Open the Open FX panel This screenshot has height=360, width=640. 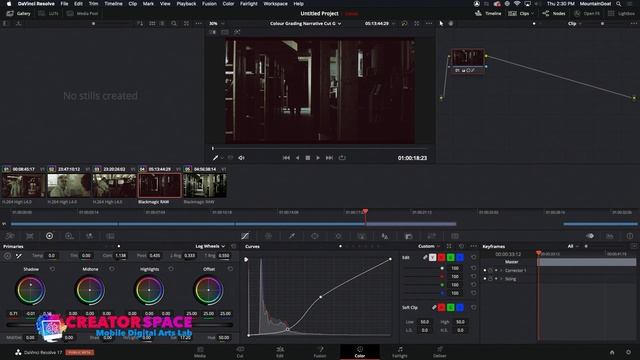point(587,13)
